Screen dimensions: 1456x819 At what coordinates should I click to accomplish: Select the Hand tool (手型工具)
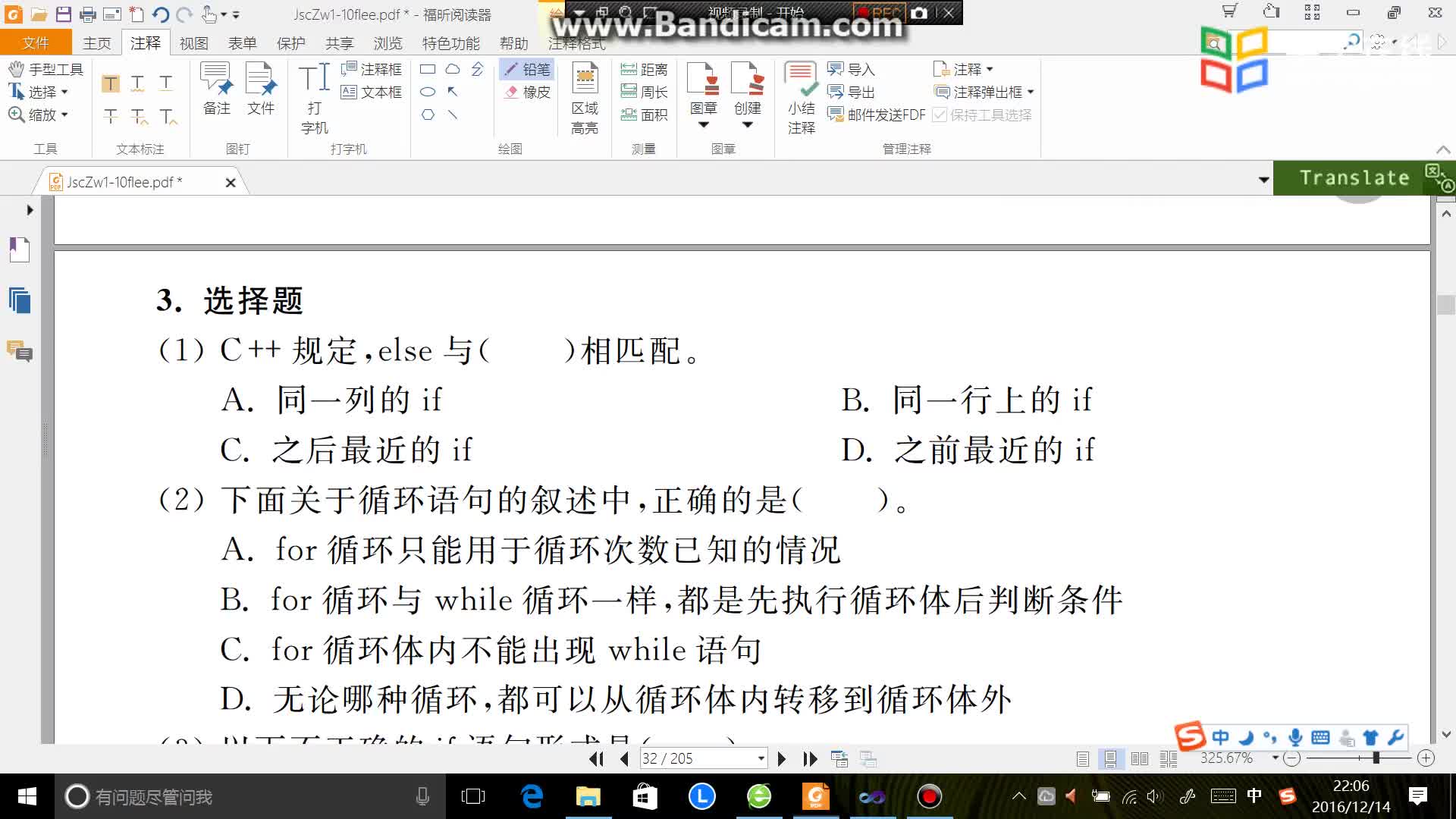(45, 69)
